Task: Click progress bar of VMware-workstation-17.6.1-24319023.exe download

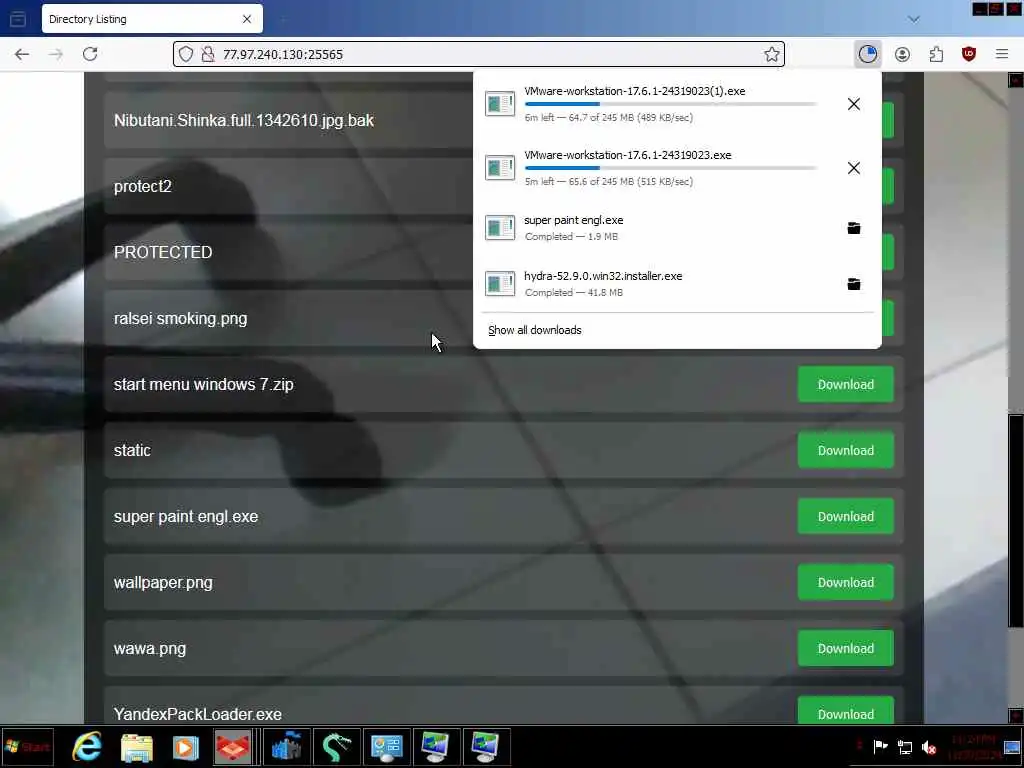Action: coord(670,168)
